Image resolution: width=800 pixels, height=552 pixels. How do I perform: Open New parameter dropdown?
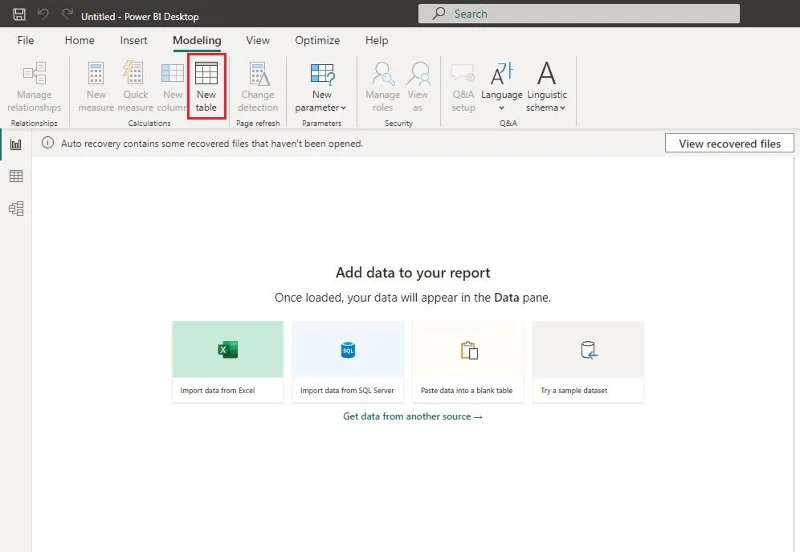(x=321, y=87)
